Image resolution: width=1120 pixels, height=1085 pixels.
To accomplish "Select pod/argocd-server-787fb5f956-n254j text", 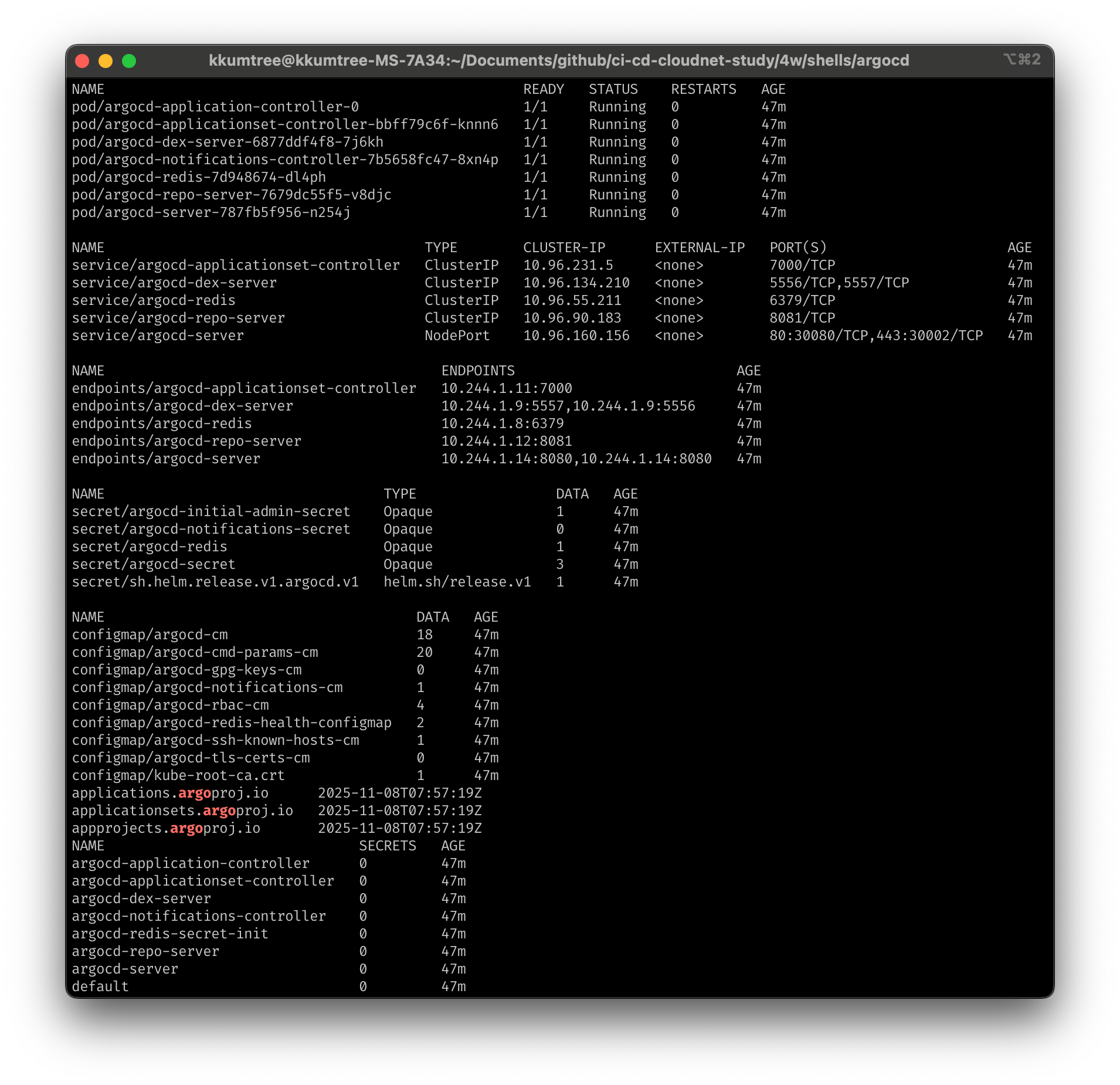I will point(211,213).
